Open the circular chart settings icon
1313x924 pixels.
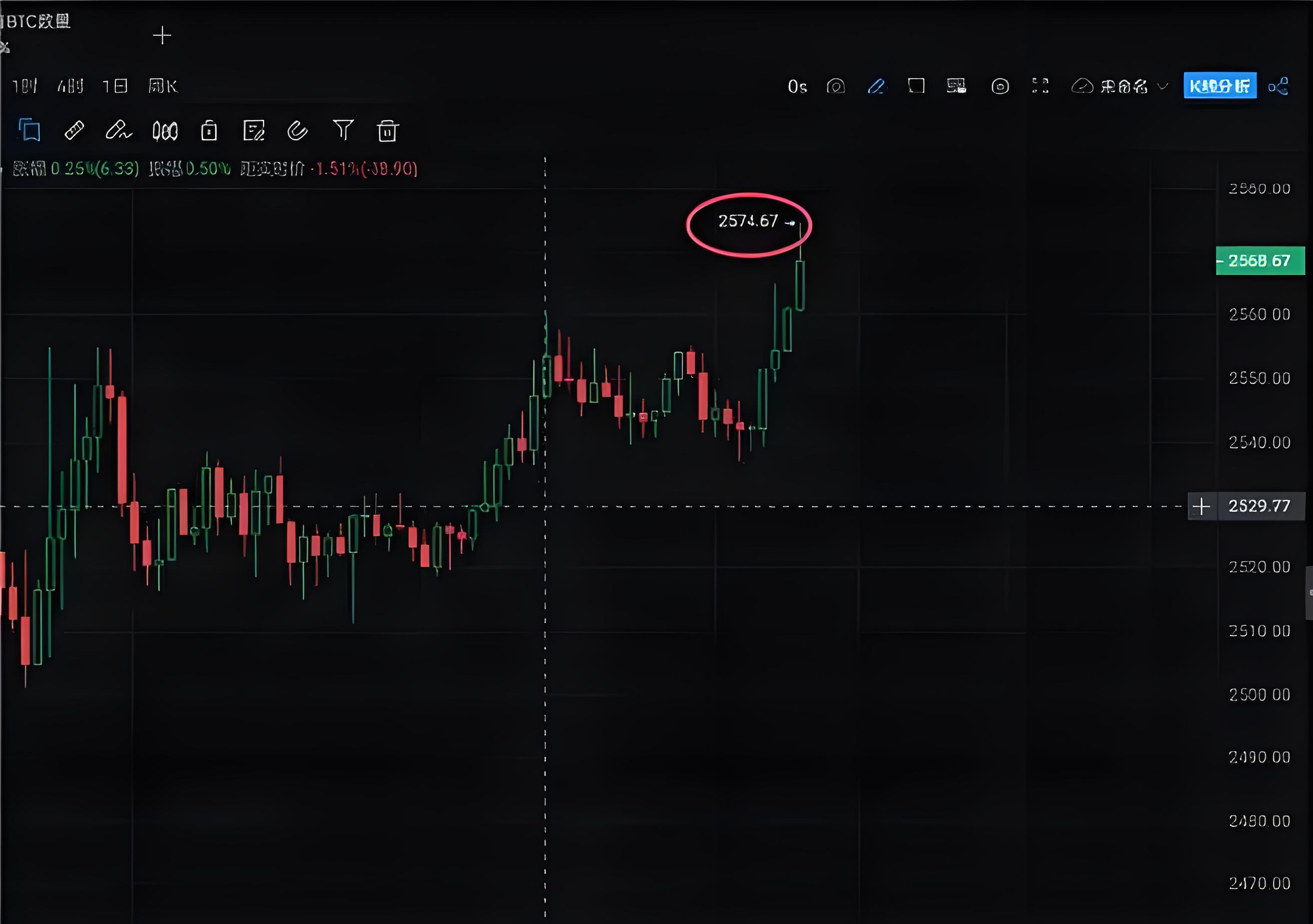click(1000, 86)
